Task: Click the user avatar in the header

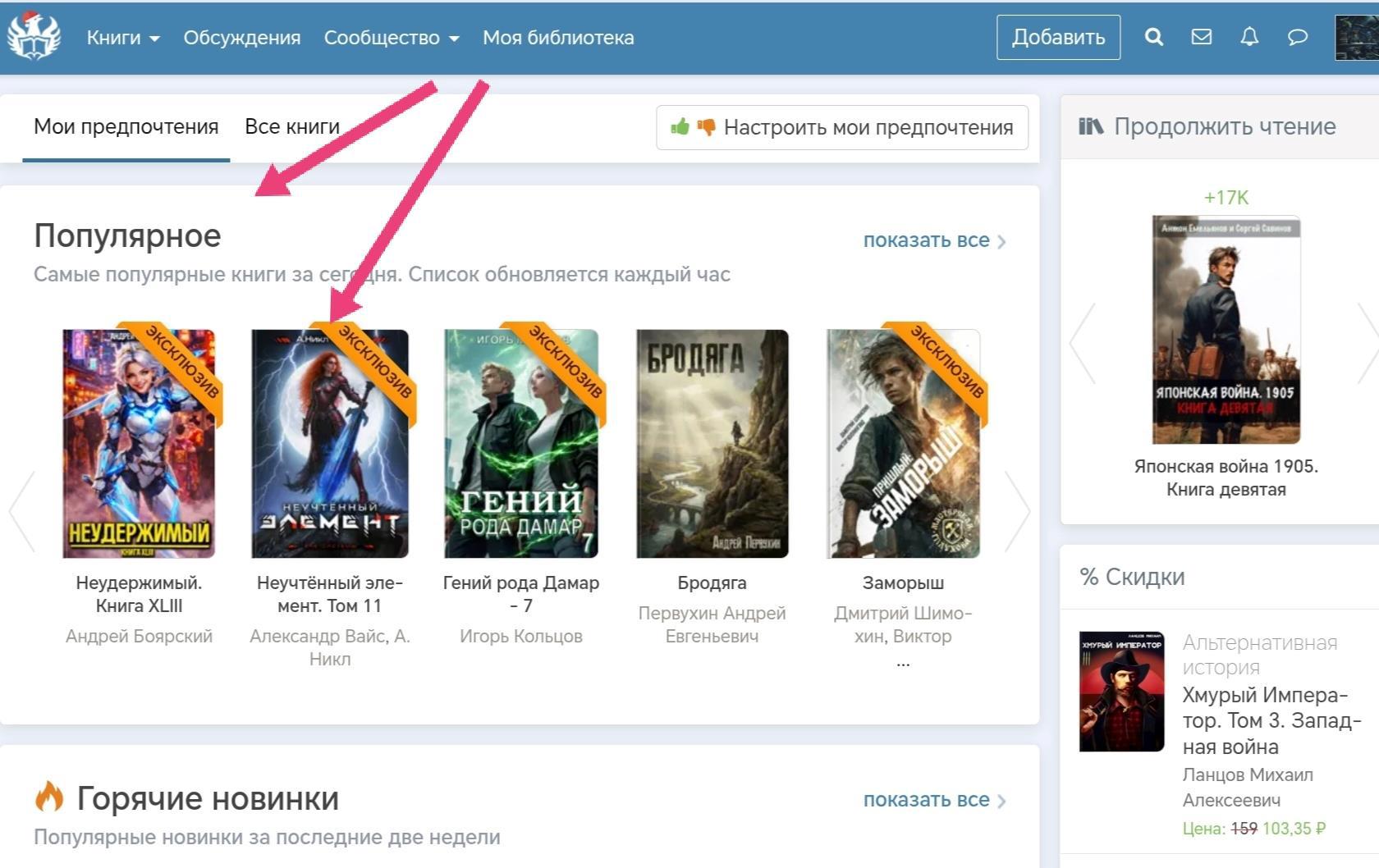Action: tap(1357, 37)
